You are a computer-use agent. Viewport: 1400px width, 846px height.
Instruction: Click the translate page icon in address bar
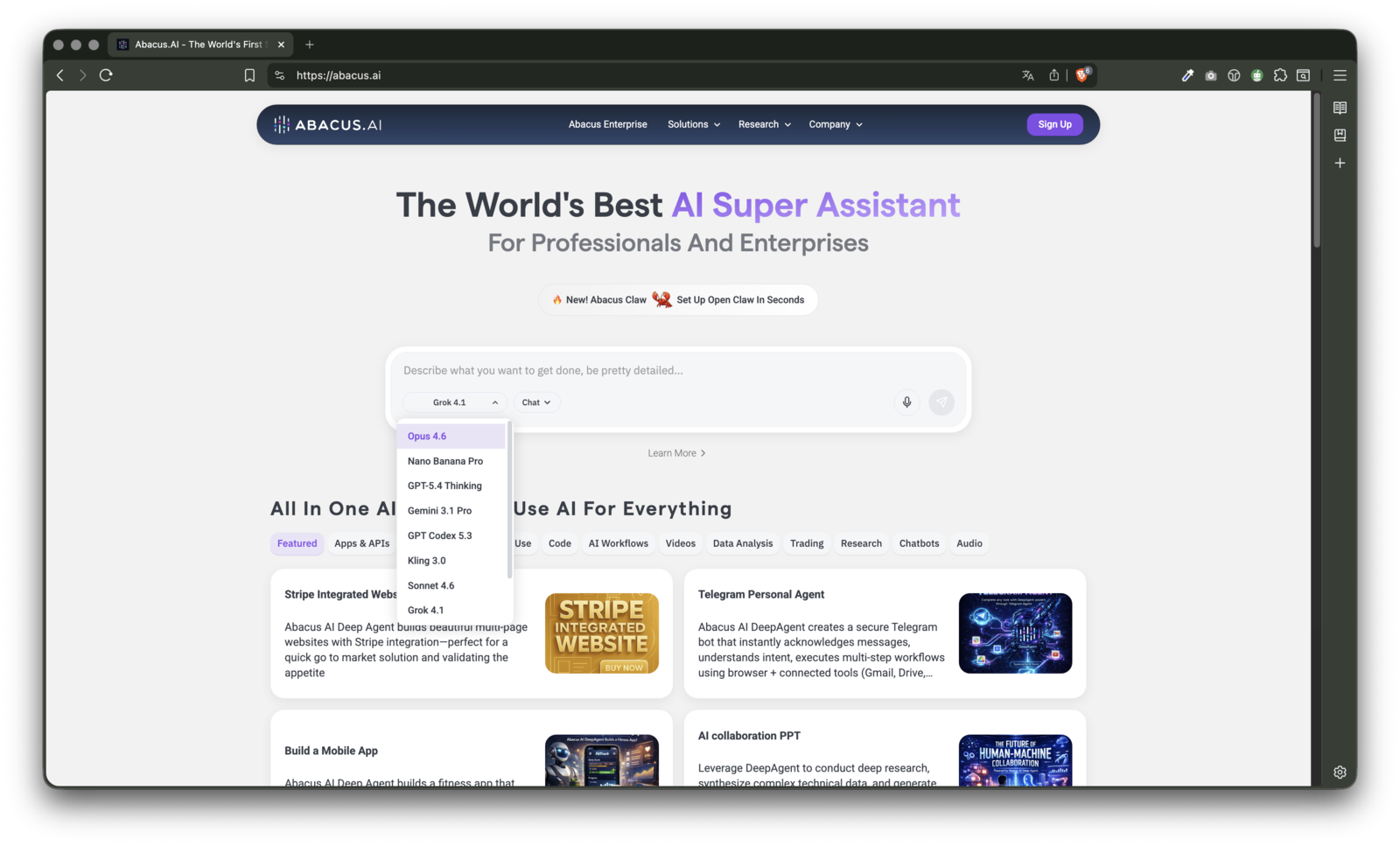pos(1028,75)
